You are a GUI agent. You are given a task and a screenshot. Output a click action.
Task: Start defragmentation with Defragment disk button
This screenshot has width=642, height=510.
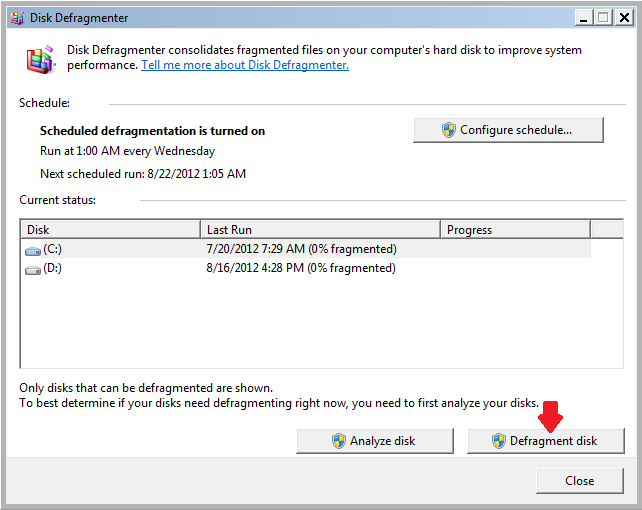545,441
